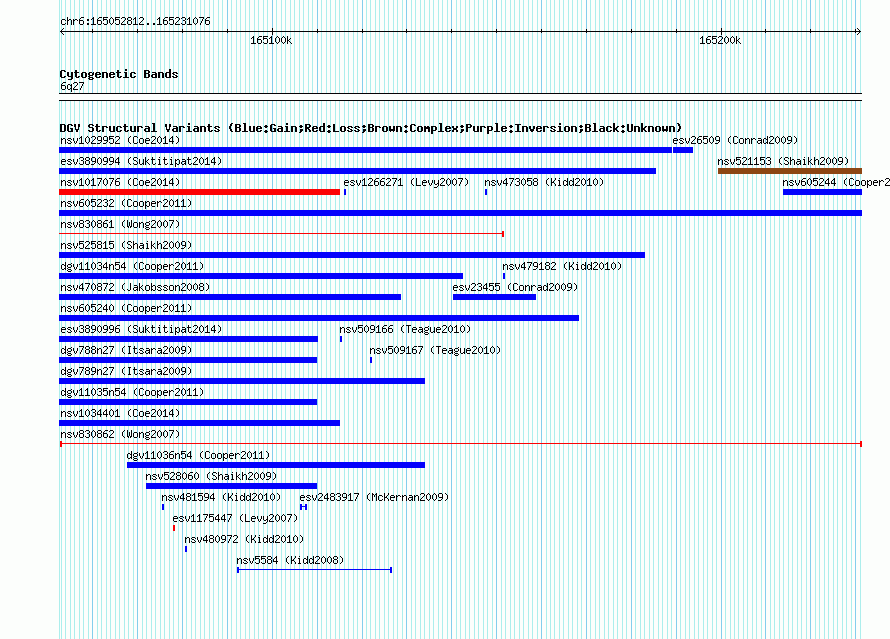Select nsv509166 (Teague2010) label

(405, 329)
